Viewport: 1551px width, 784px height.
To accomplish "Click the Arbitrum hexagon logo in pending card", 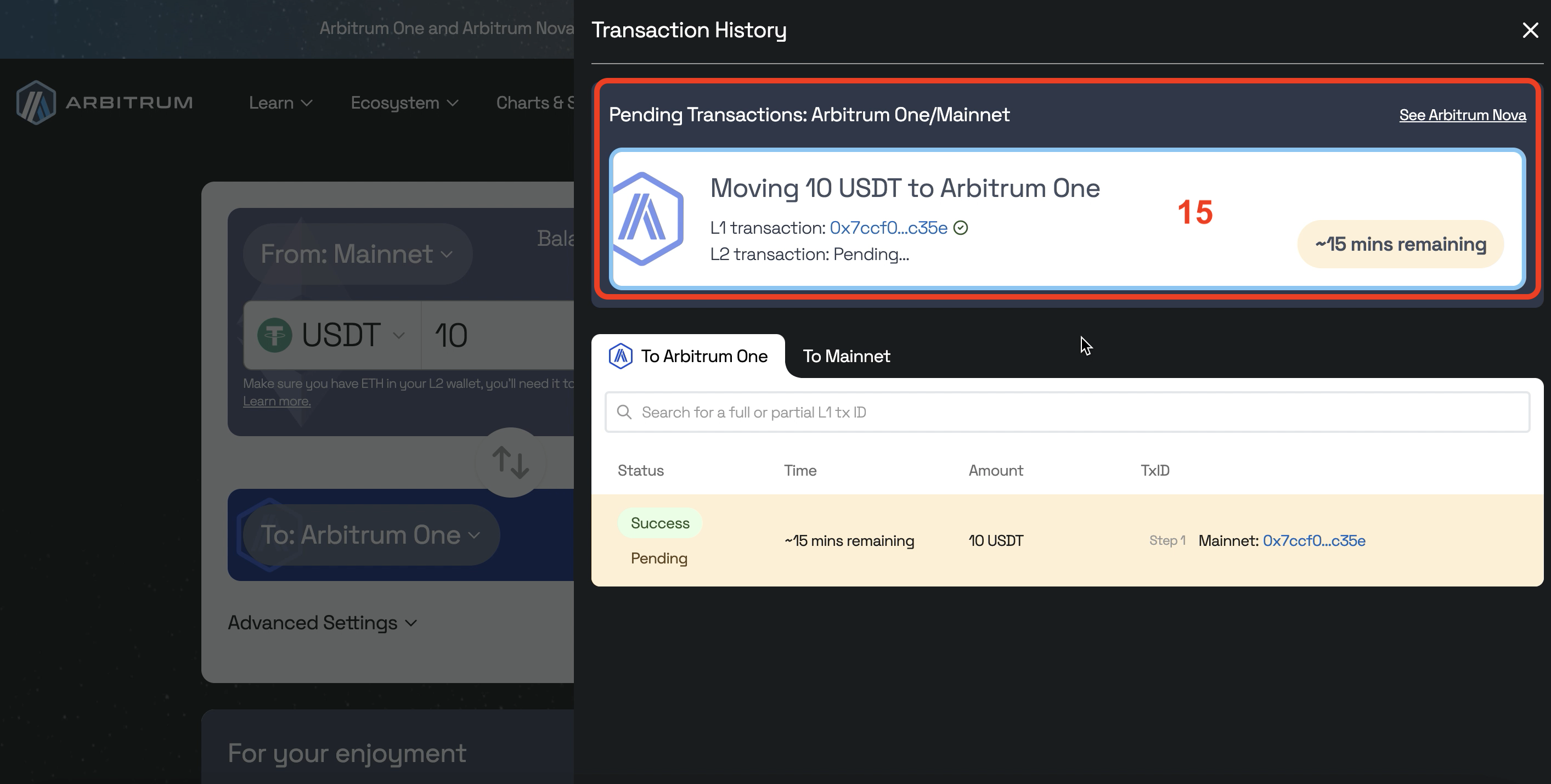I will (x=647, y=218).
